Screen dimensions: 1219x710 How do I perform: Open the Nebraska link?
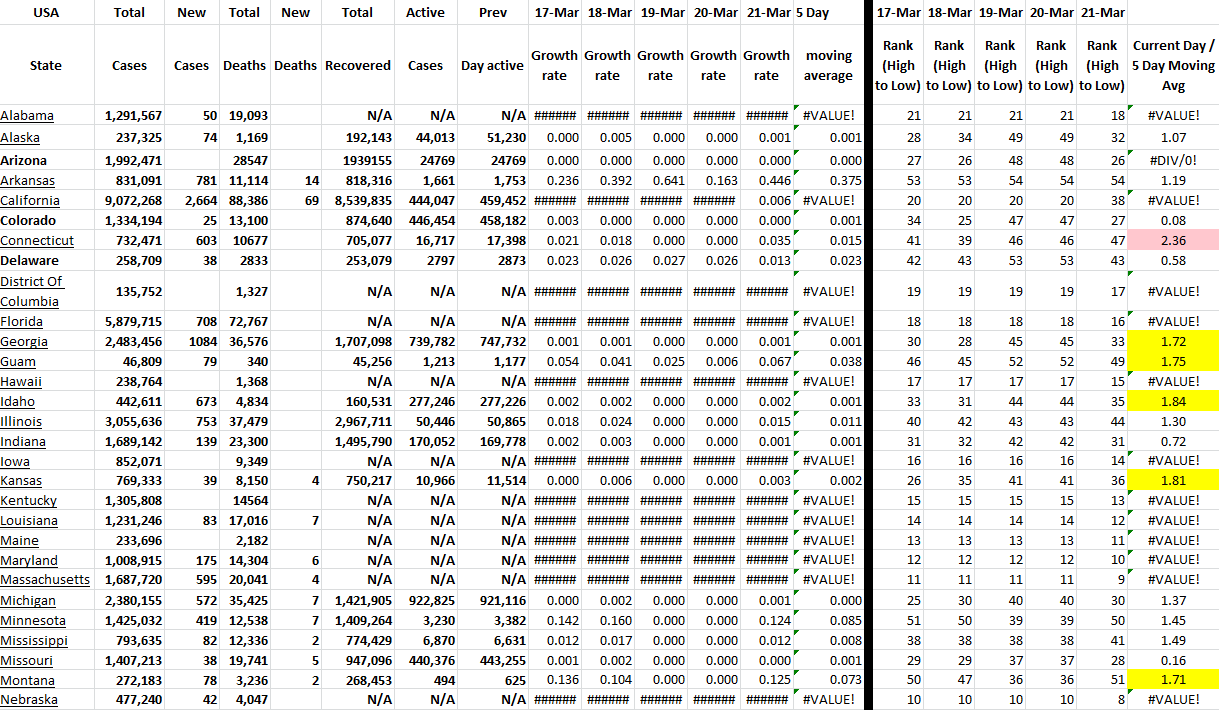click(x=28, y=700)
